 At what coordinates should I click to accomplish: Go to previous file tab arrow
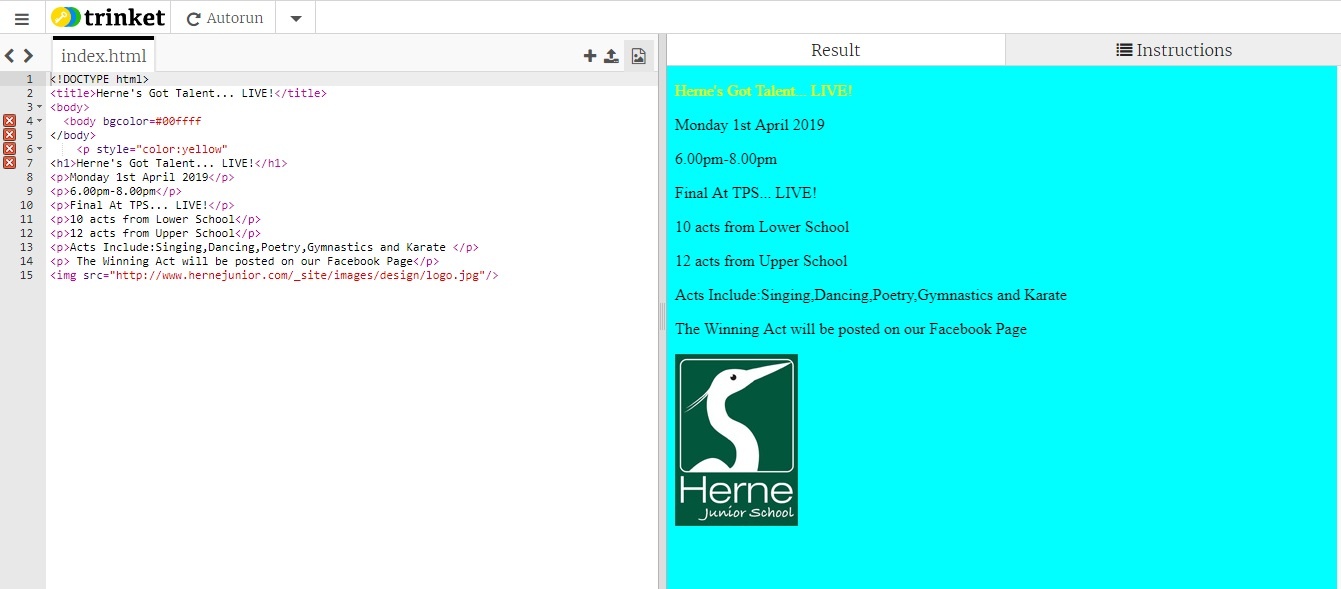(9, 56)
